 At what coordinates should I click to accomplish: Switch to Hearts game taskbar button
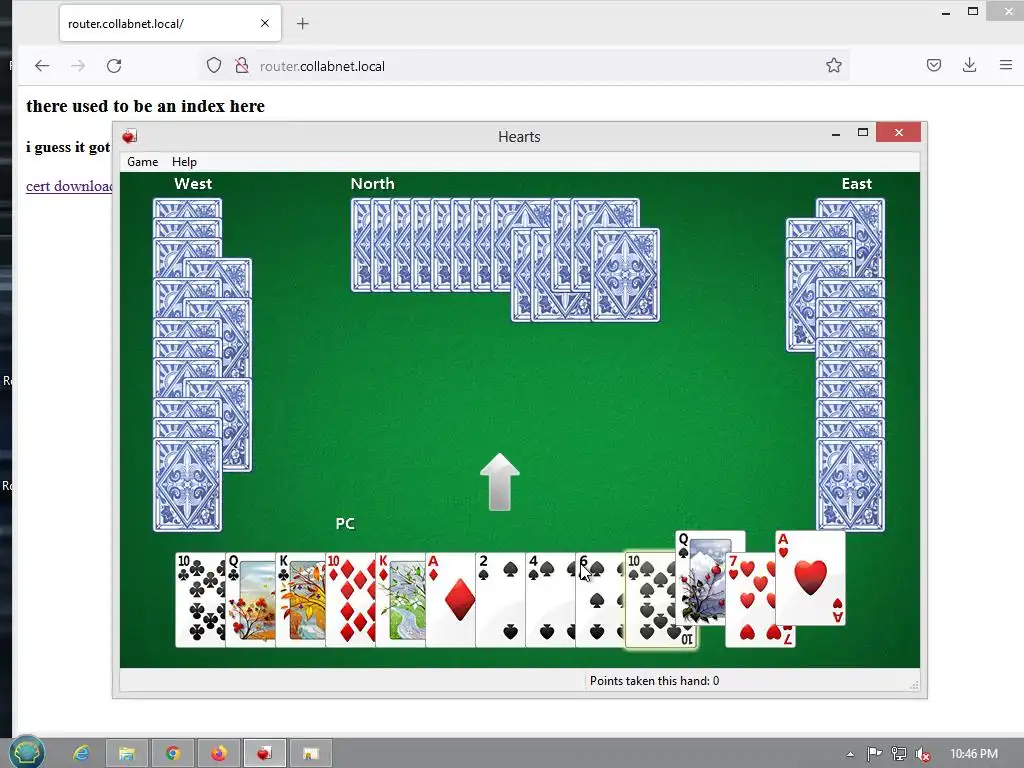coord(264,754)
